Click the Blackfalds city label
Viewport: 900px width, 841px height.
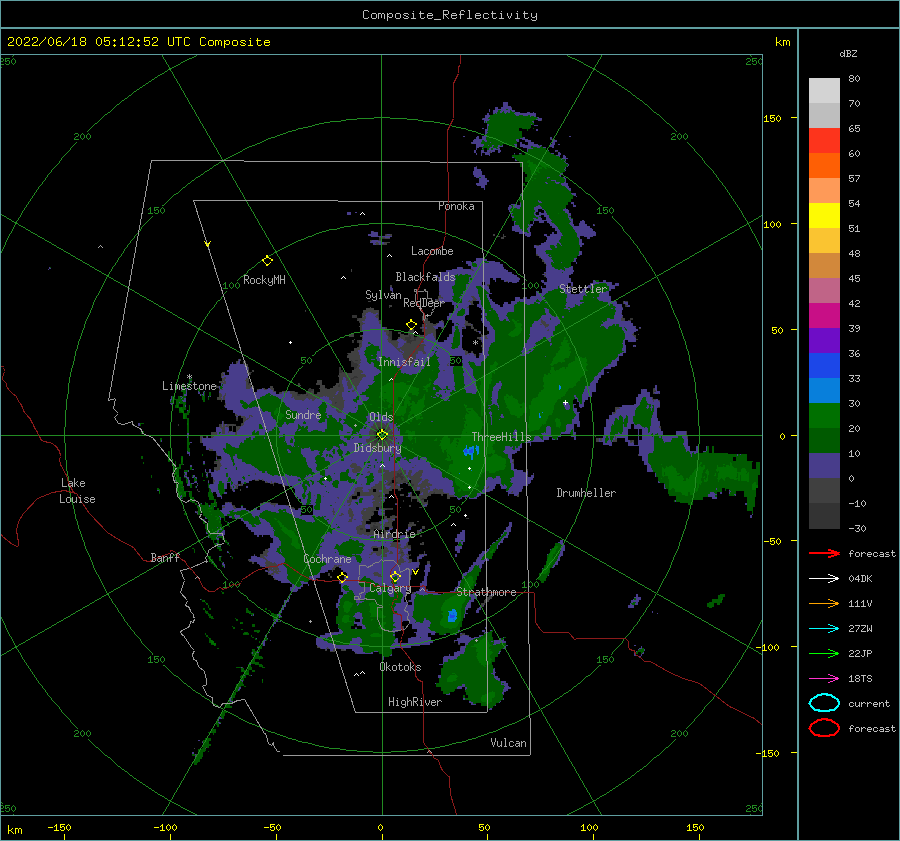(425, 277)
